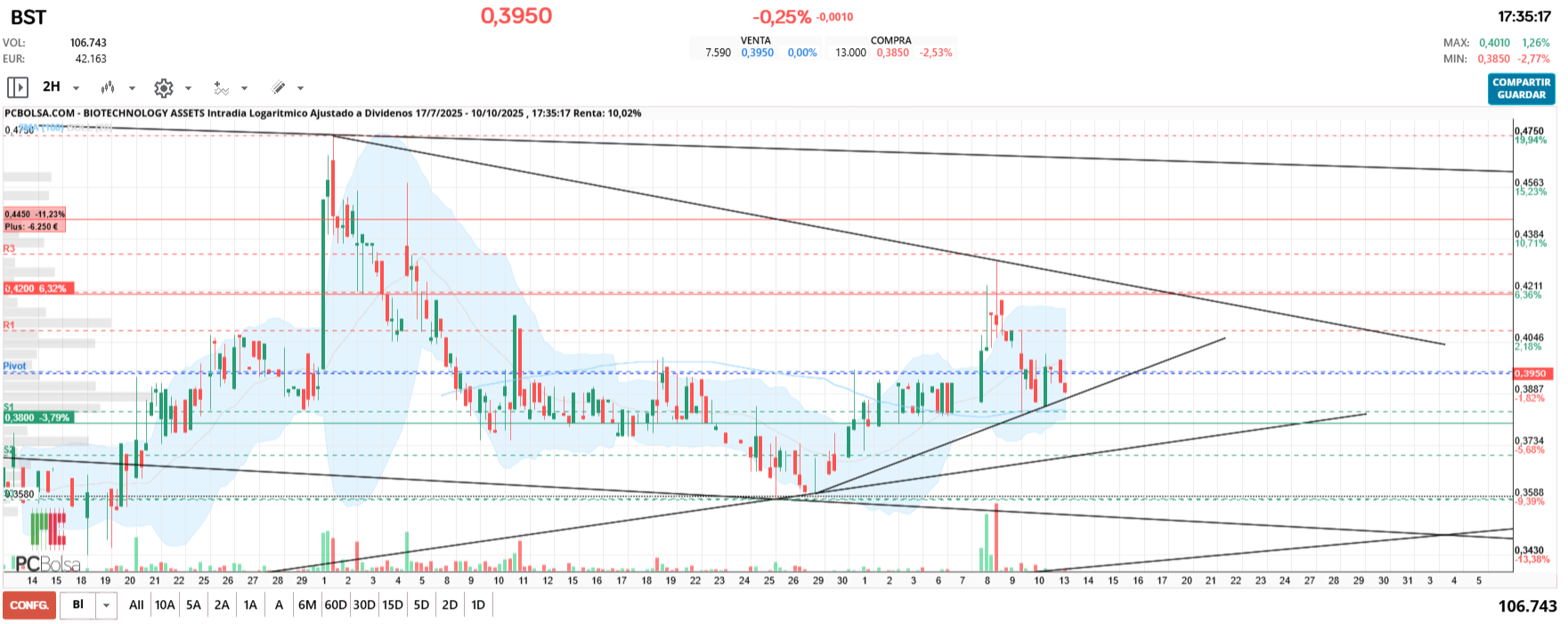Select the 5A range tab
Screen dimensions: 1568x624
(x=193, y=605)
